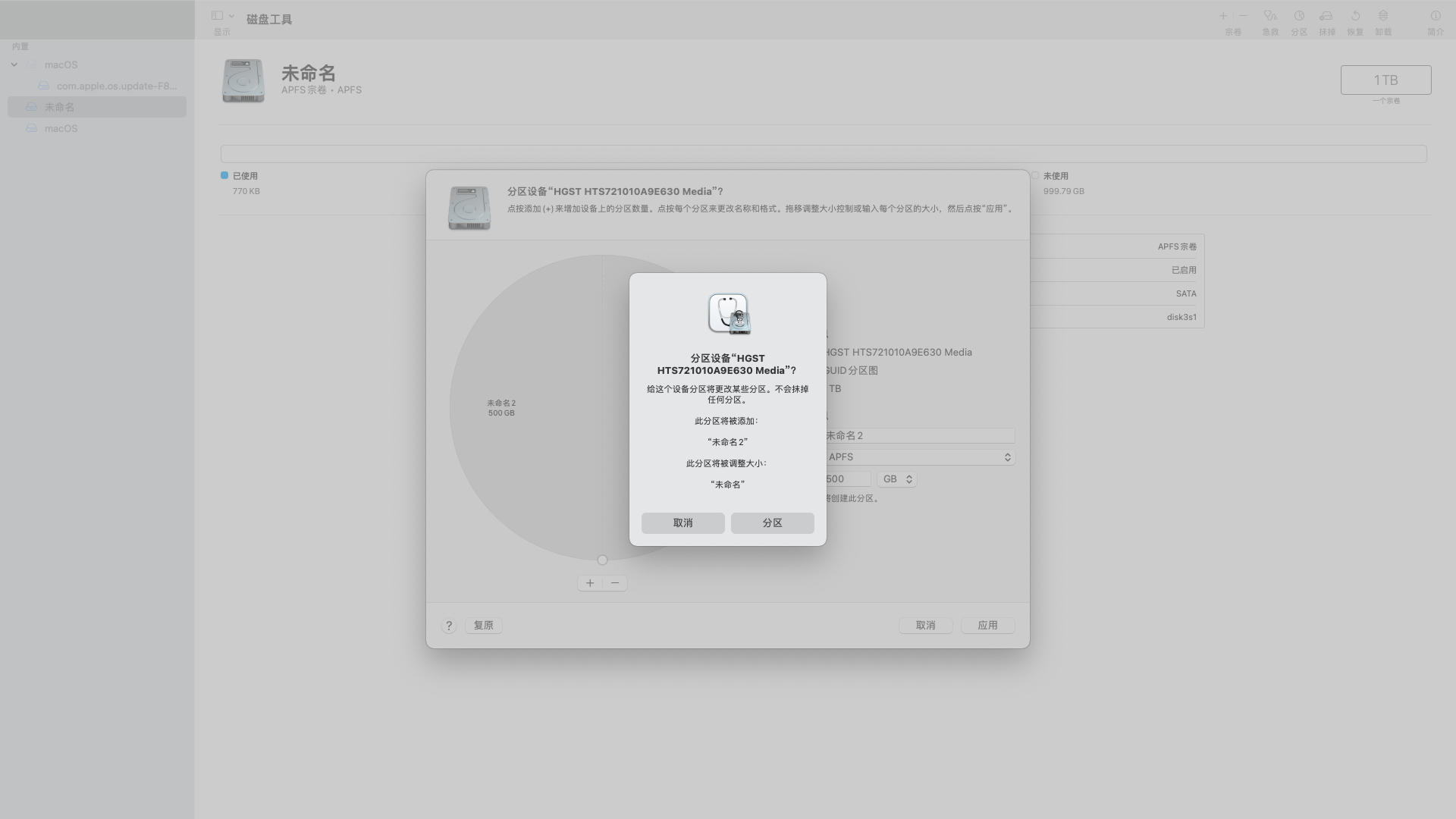Open the Info (简介) toolbar icon

click(x=1436, y=16)
